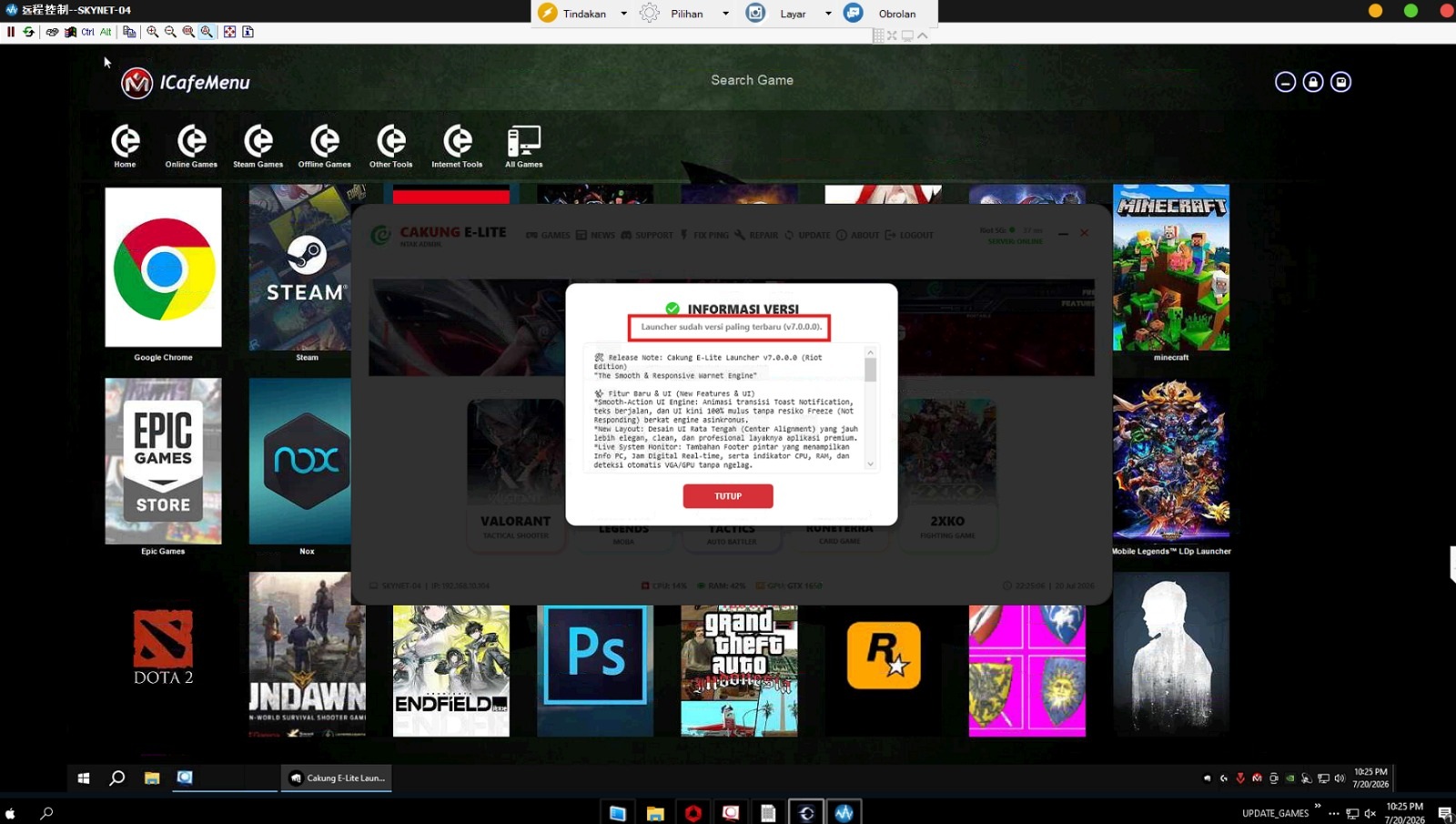Select REPAIR in Cakung E-Lite launcher
This screenshot has width=1456, height=824.
[756, 235]
